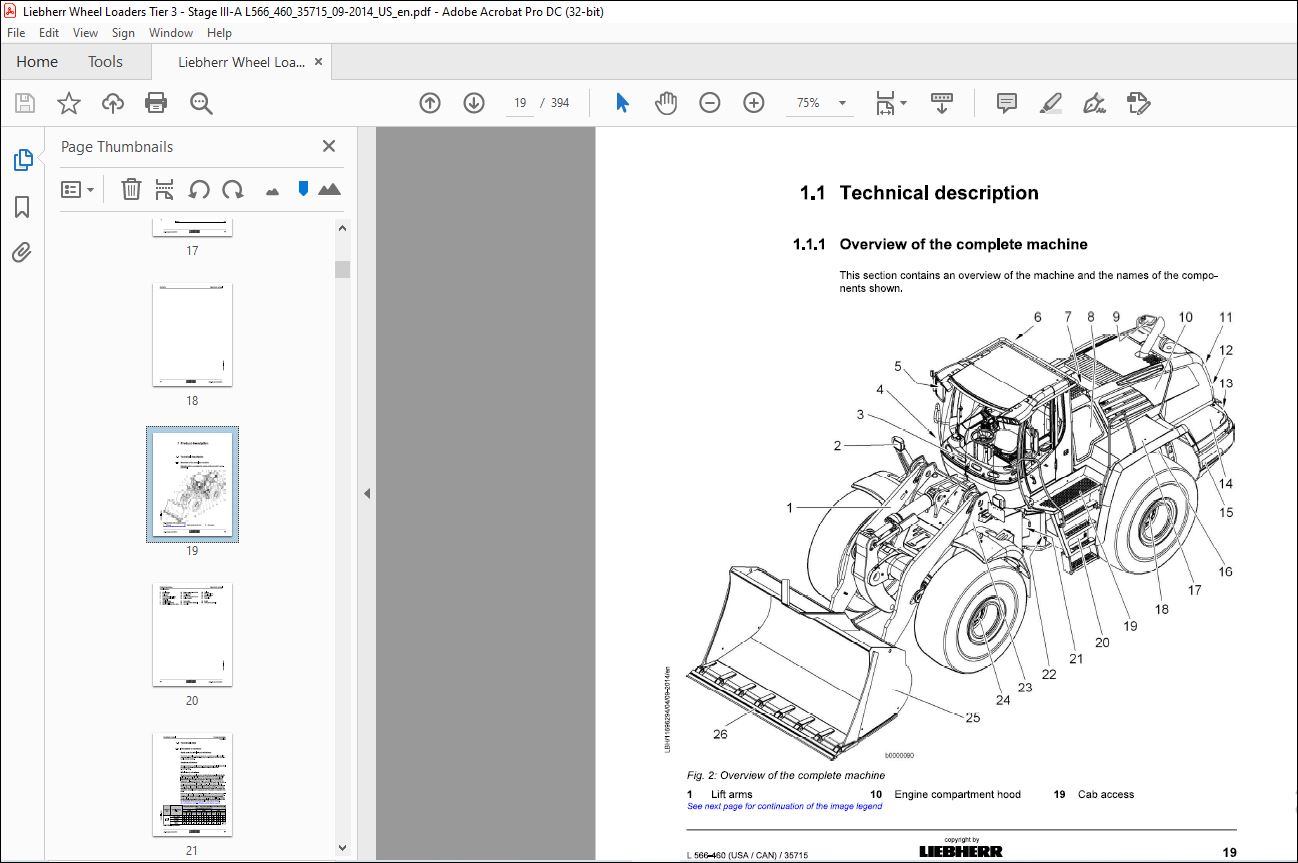Viewport: 1298px width, 863px height.
Task: Click the Insert pages icon in thumbnails toolbar
Action: (165, 189)
